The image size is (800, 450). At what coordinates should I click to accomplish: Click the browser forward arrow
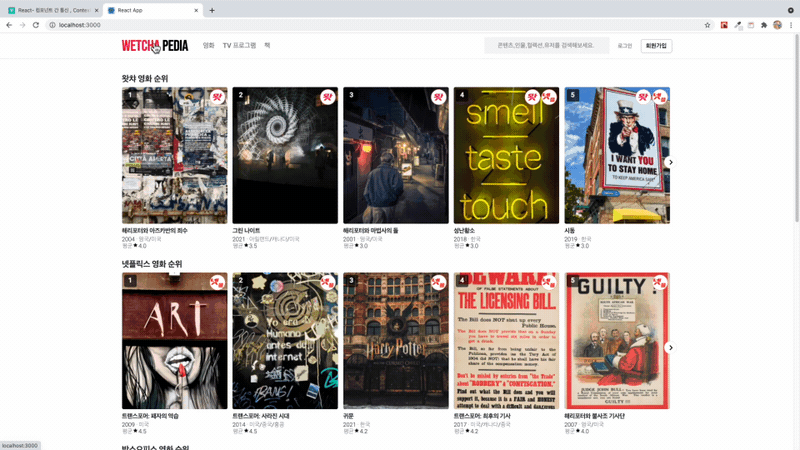pos(22,25)
